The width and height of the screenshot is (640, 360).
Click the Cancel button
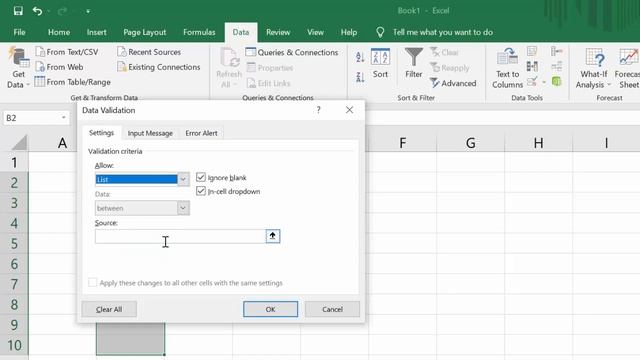pos(332,309)
